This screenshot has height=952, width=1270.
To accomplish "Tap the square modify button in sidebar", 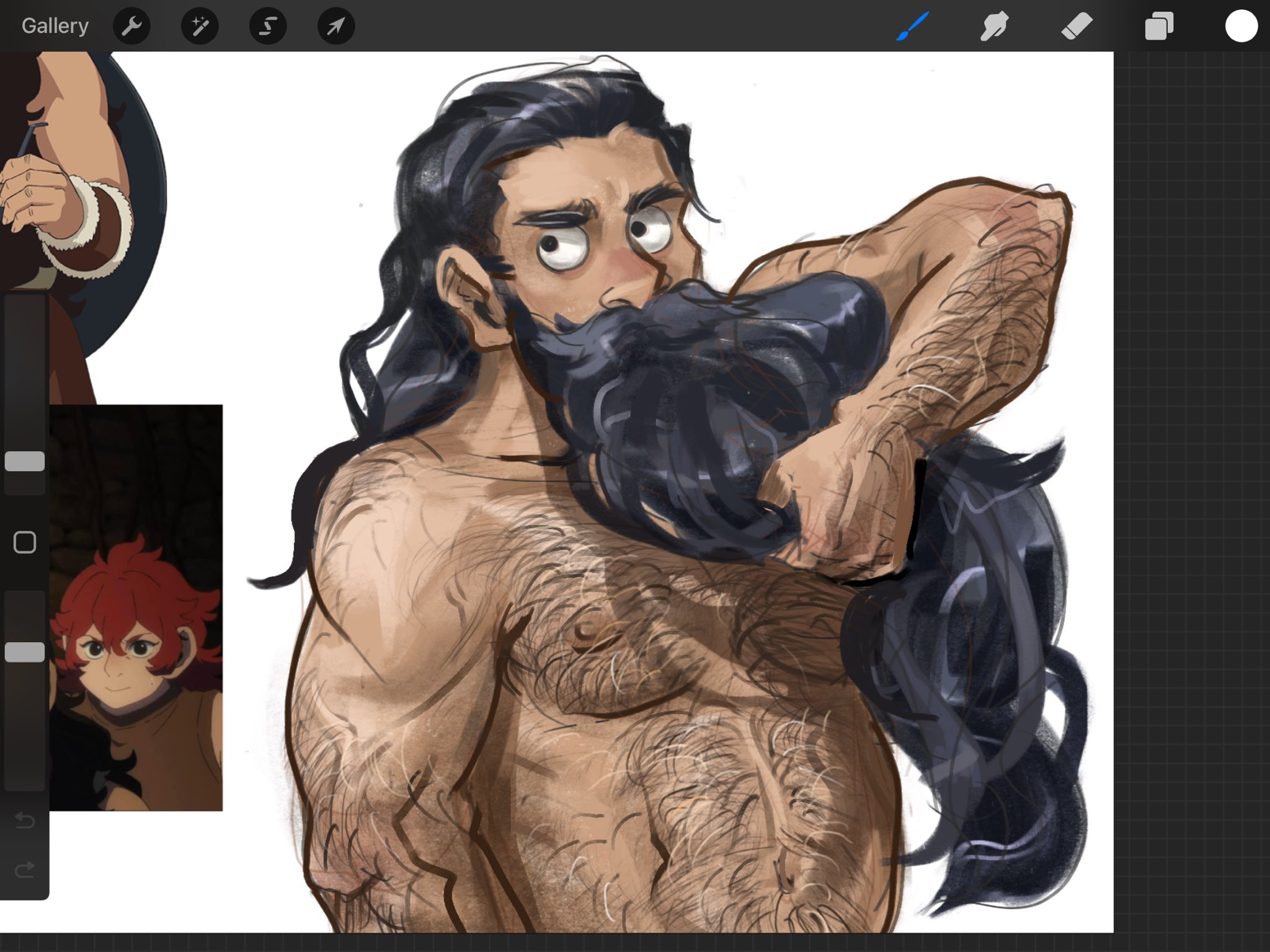I will click(x=25, y=542).
